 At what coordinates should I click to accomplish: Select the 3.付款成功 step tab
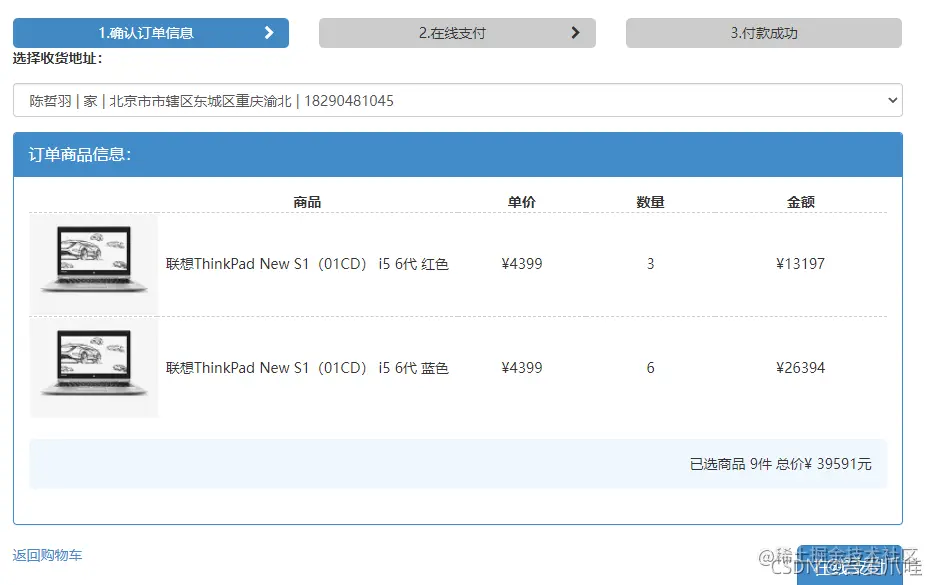coord(763,32)
